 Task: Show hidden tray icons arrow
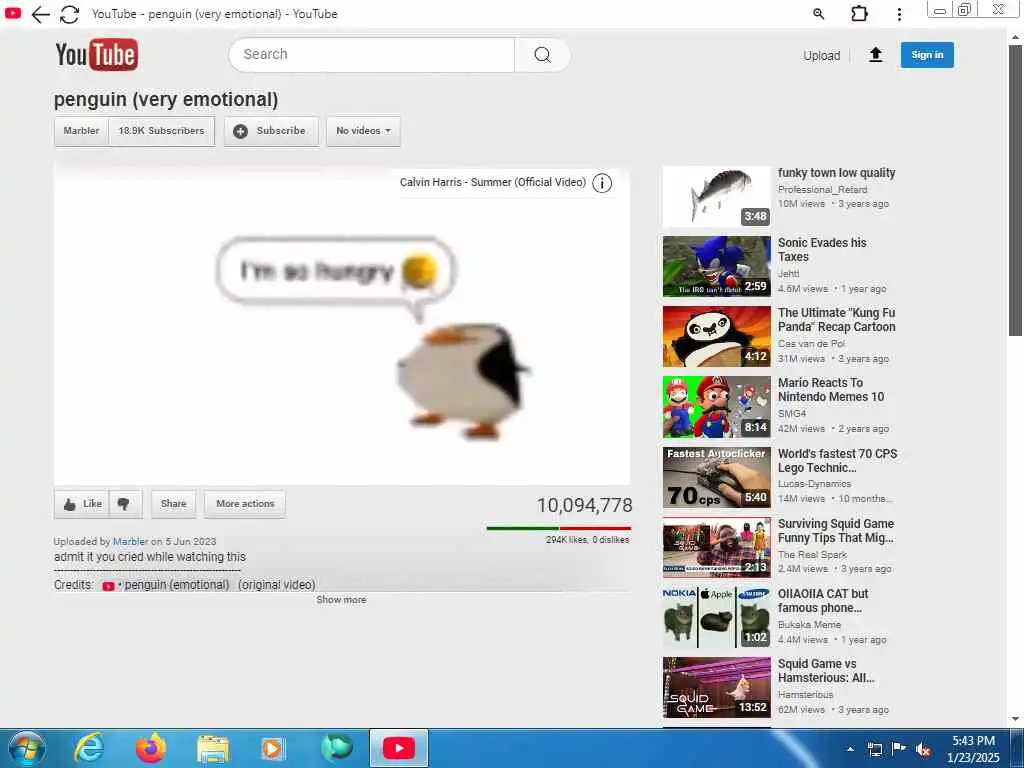tap(850, 749)
